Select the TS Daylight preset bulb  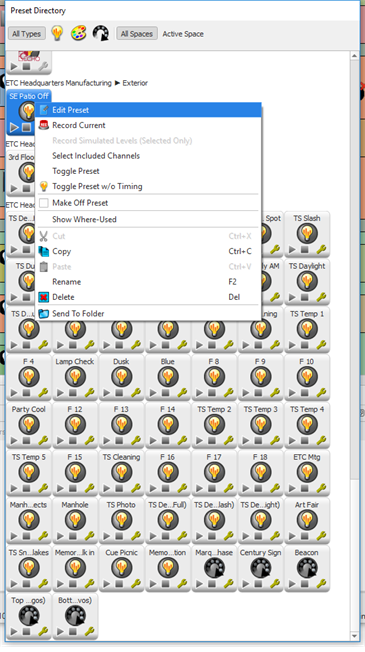pyautogui.click(x=307, y=281)
